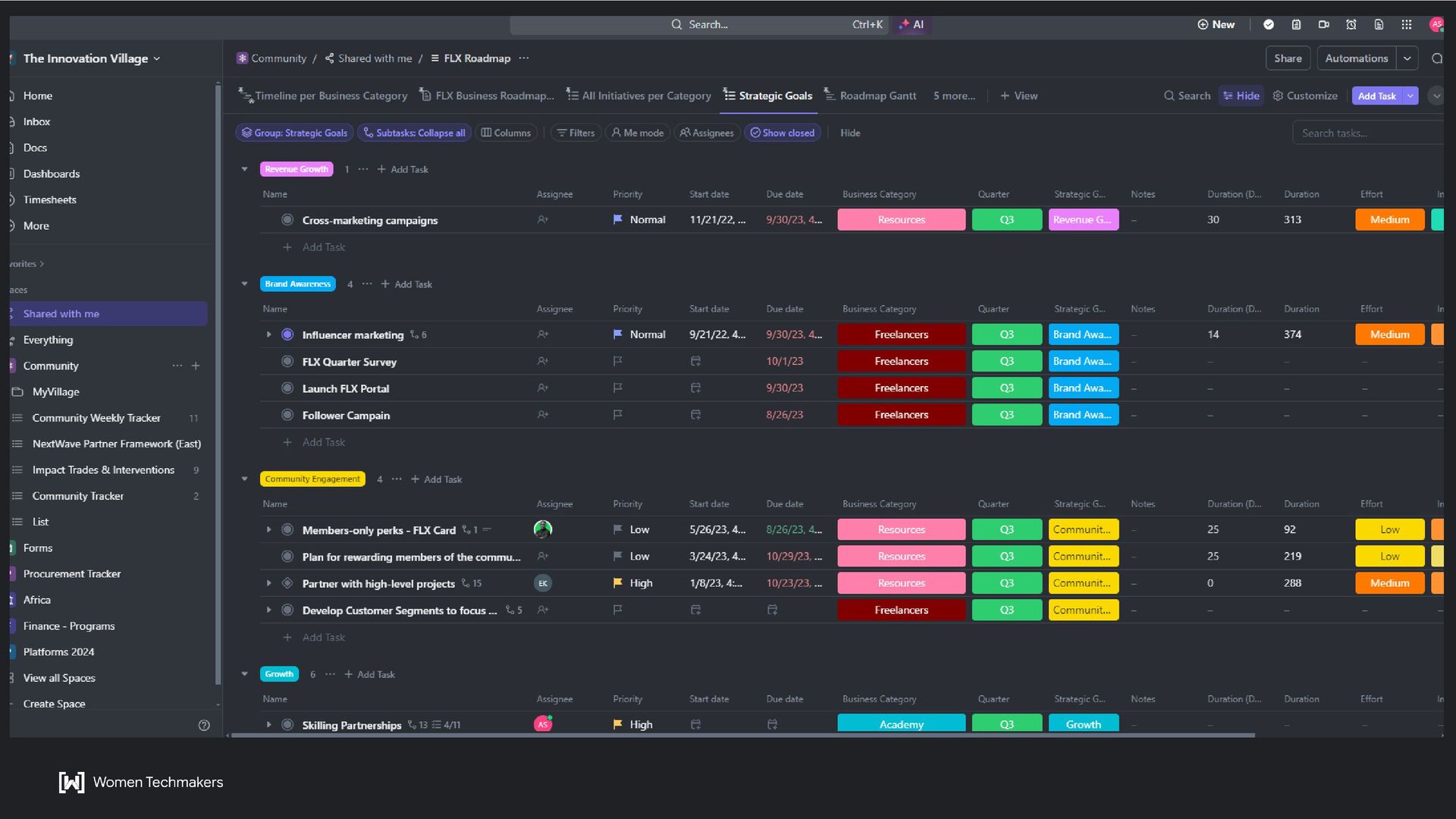Set due date for Develop Customer Segments task
Image resolution: width=1456 pixels, height=819 pixels.
coord(772,610)
